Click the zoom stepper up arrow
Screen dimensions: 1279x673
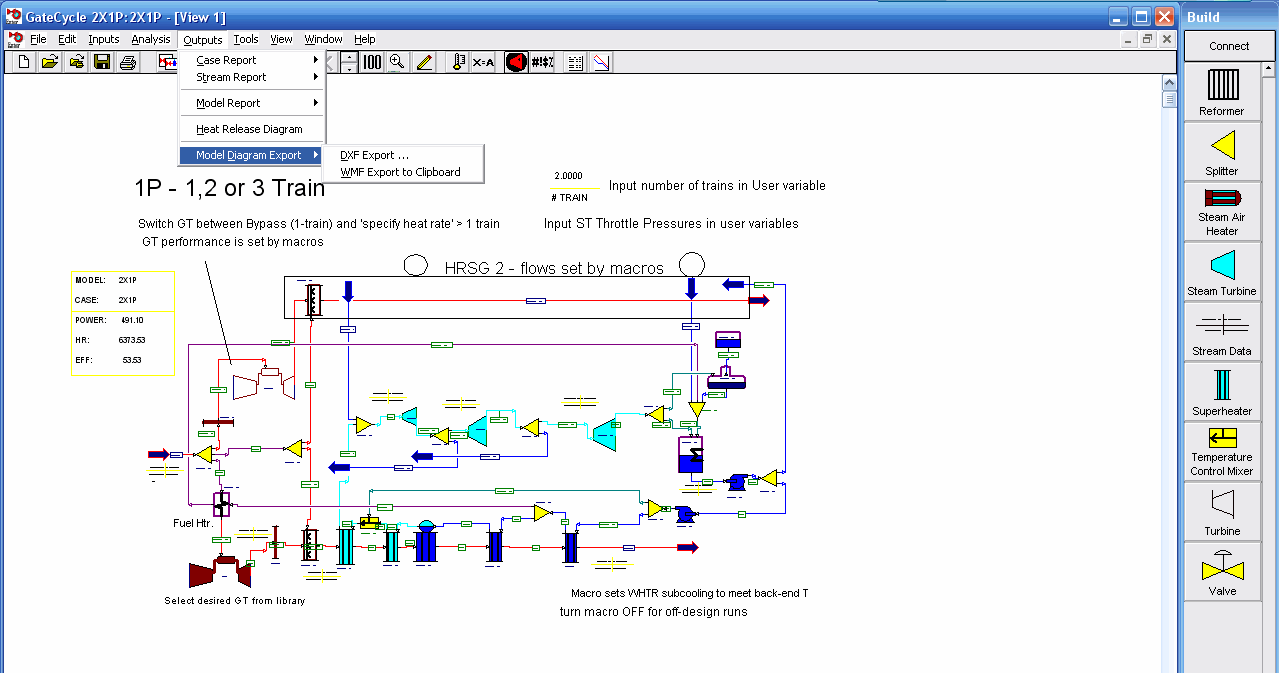pos(348,56)
